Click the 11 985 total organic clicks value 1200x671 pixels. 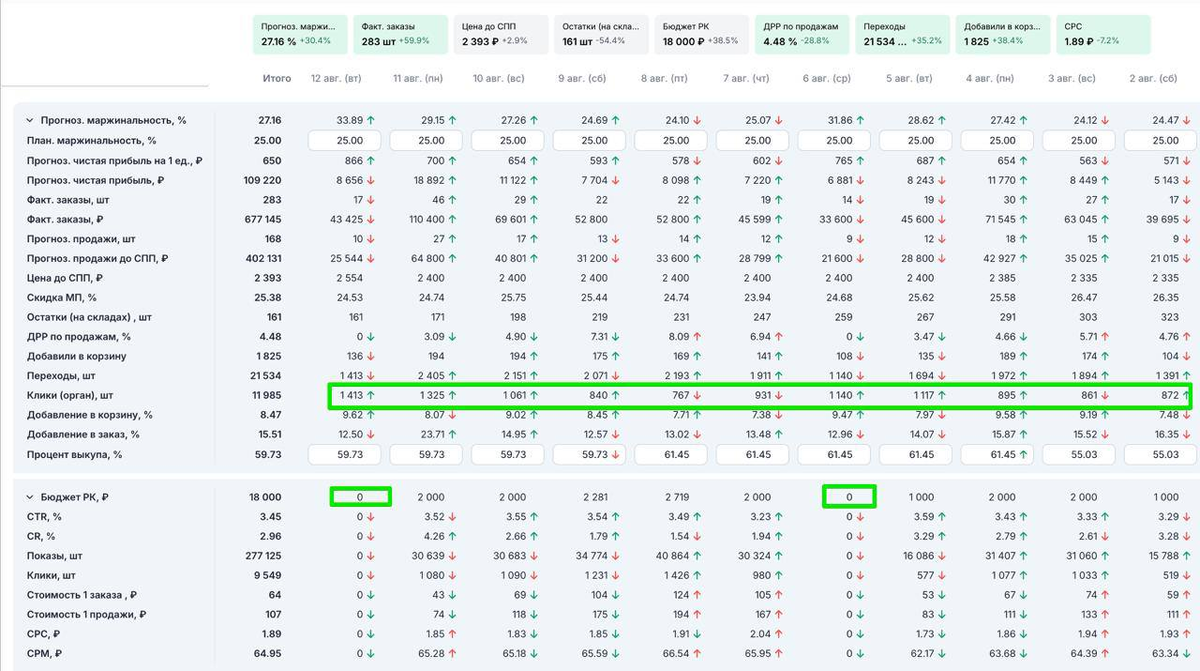pyautogui.click(x=265, y=395)
